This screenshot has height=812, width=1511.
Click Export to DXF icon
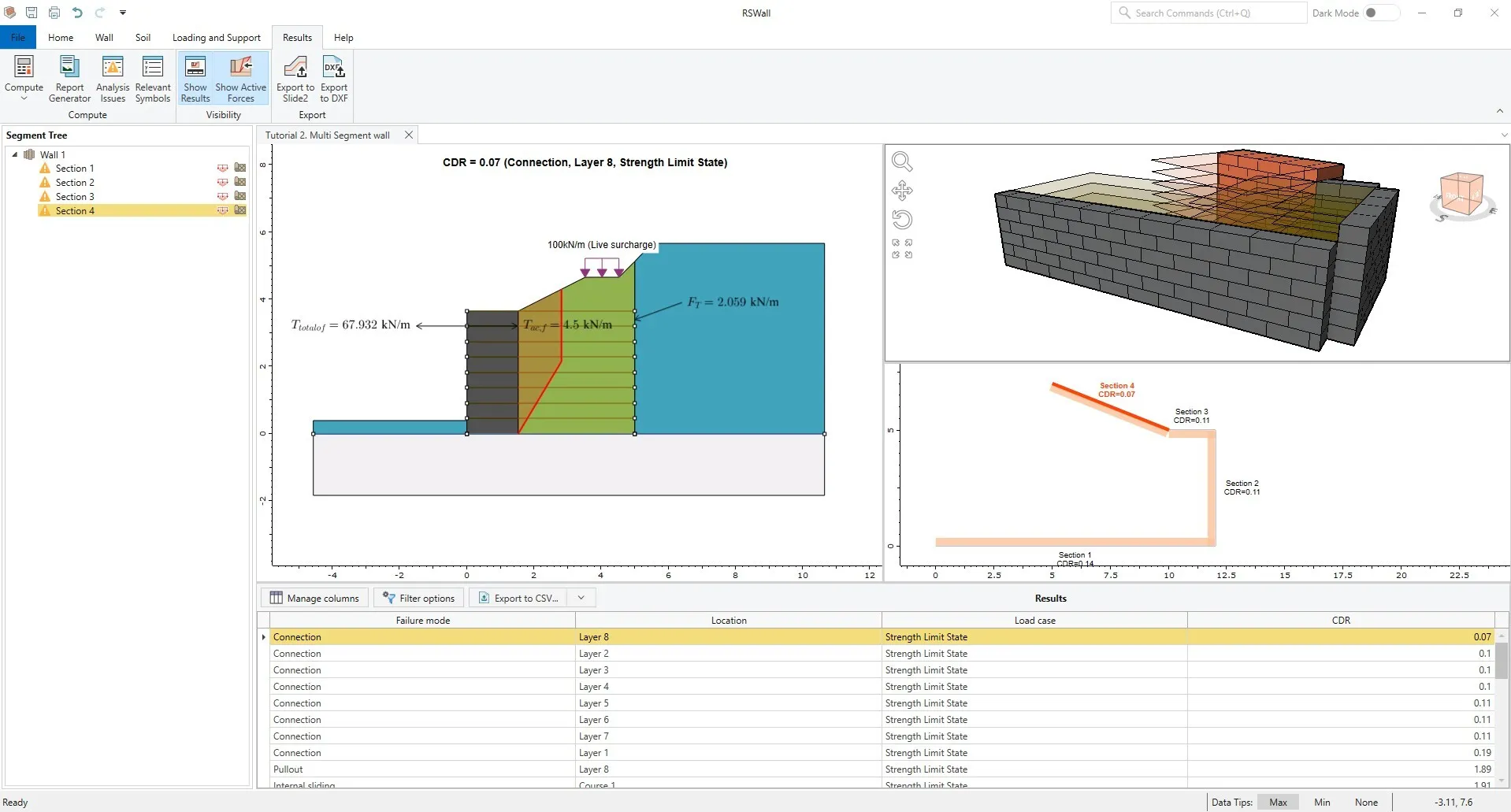334,79
